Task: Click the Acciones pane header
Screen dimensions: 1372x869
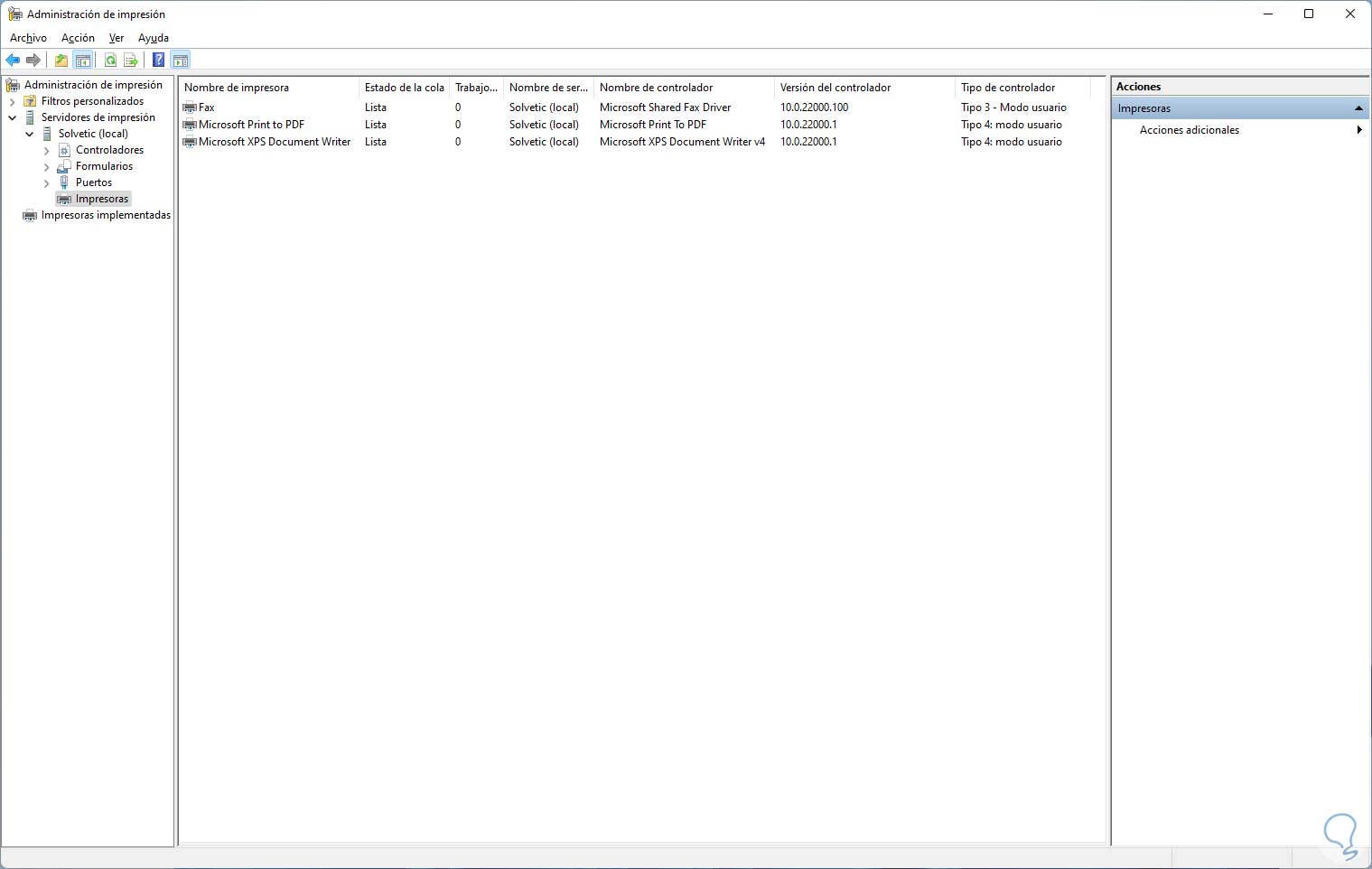Action: point(1241,87)
